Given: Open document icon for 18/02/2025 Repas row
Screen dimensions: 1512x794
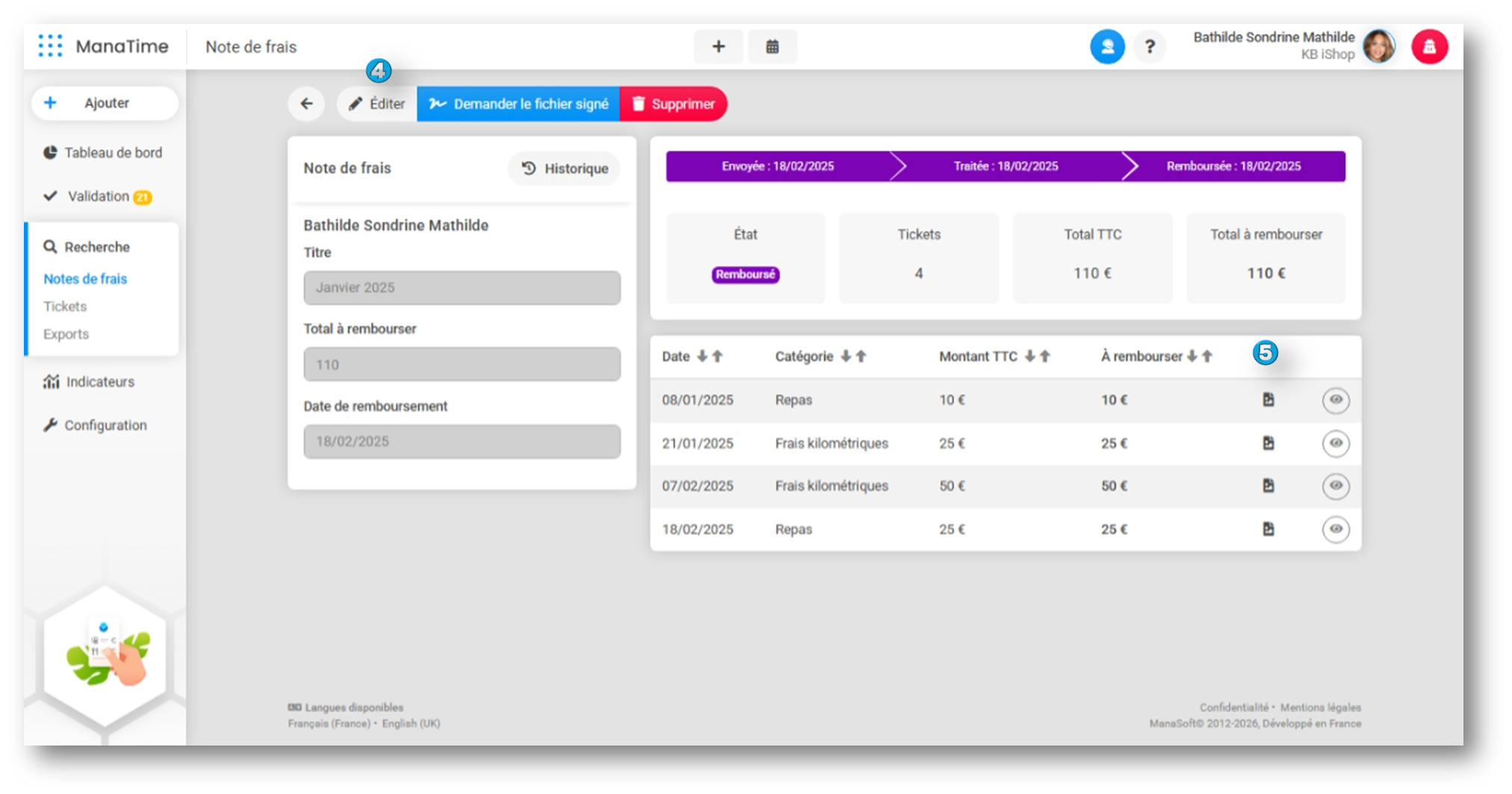Looking at the screenshot, I should pos(1268,529).
